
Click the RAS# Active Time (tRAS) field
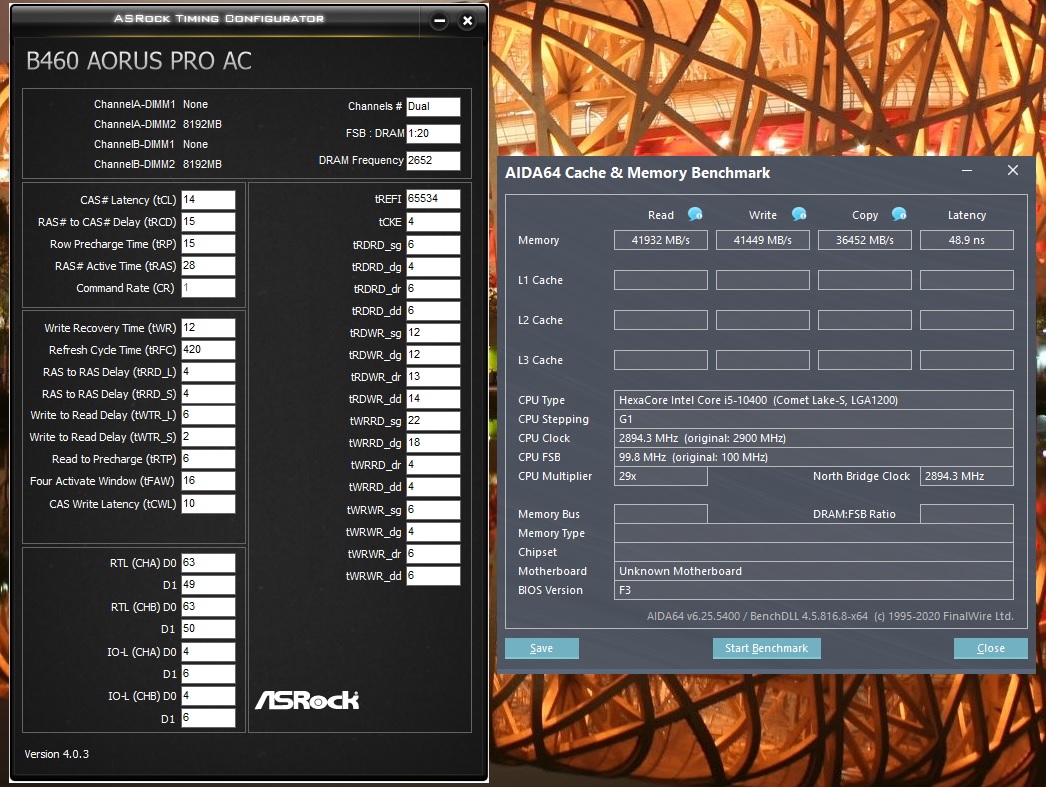click(x=208, y=266)
